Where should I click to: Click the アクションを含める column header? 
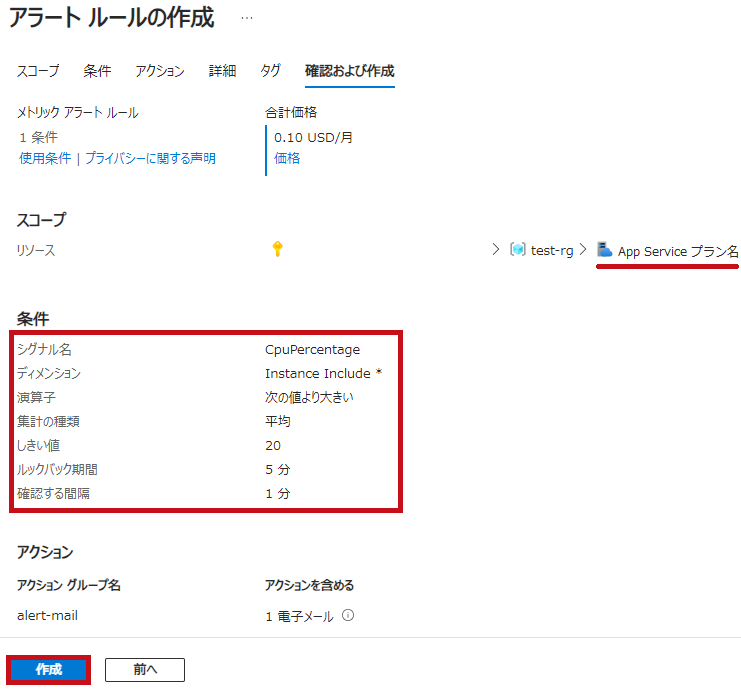310,585
